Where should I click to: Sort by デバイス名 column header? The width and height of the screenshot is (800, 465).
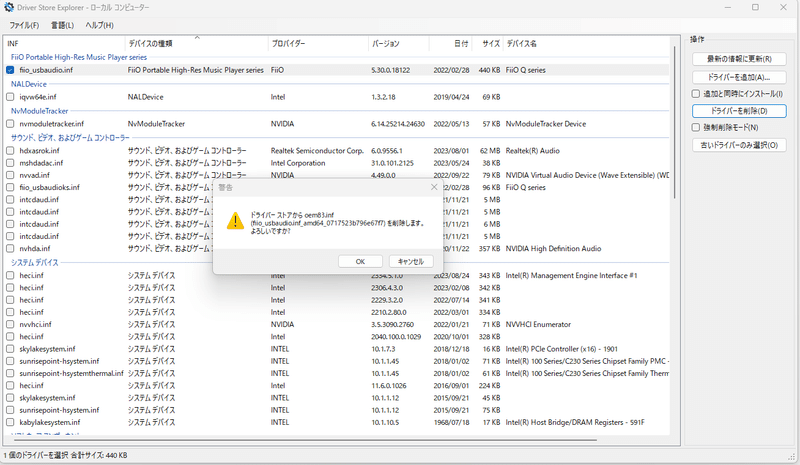pyautogui.click(x=586, y=43)
